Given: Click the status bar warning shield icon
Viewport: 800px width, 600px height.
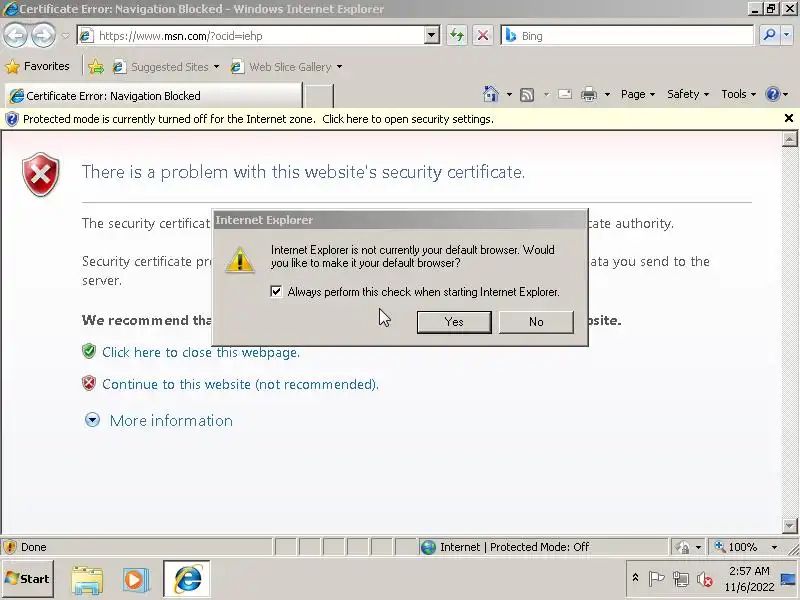Looking at the screenshot, I should 10,547.
